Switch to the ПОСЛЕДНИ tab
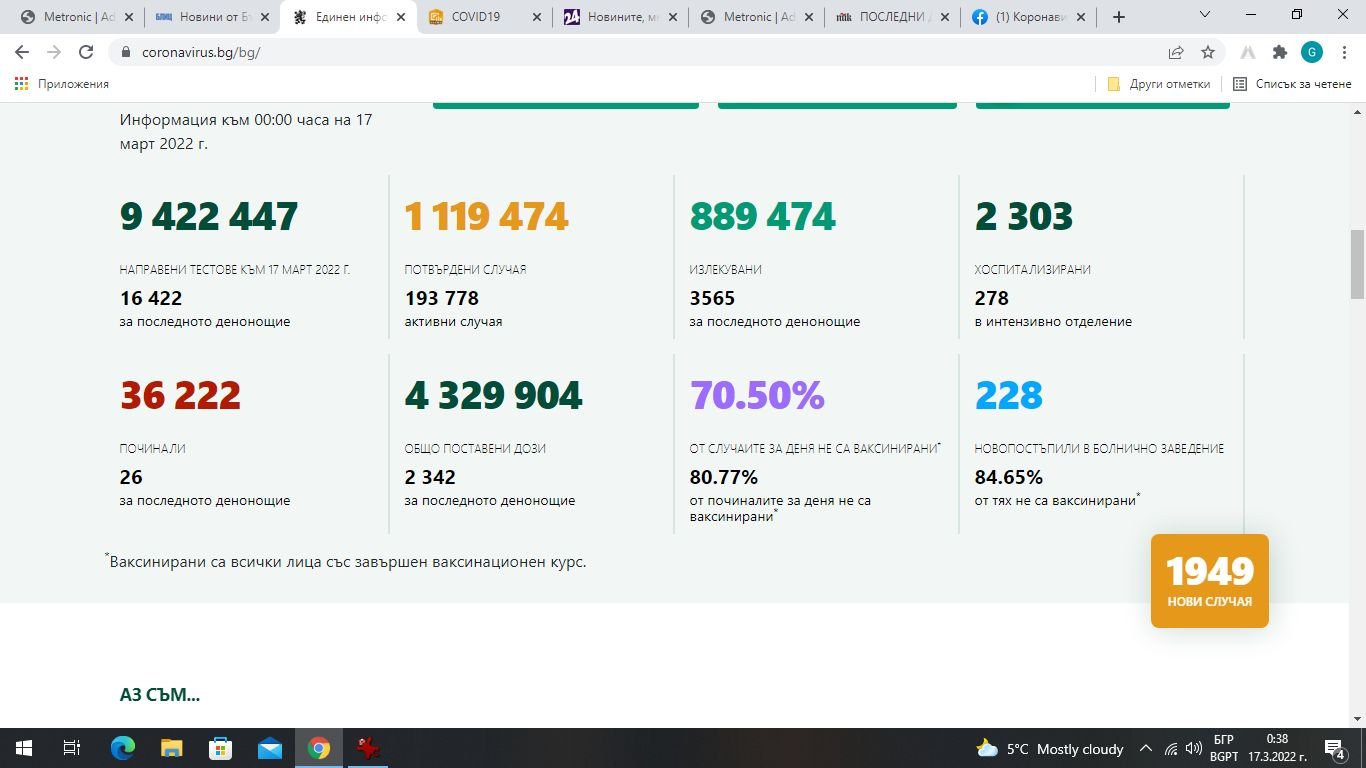1366x768 pixels. click(x=894, y=17)
